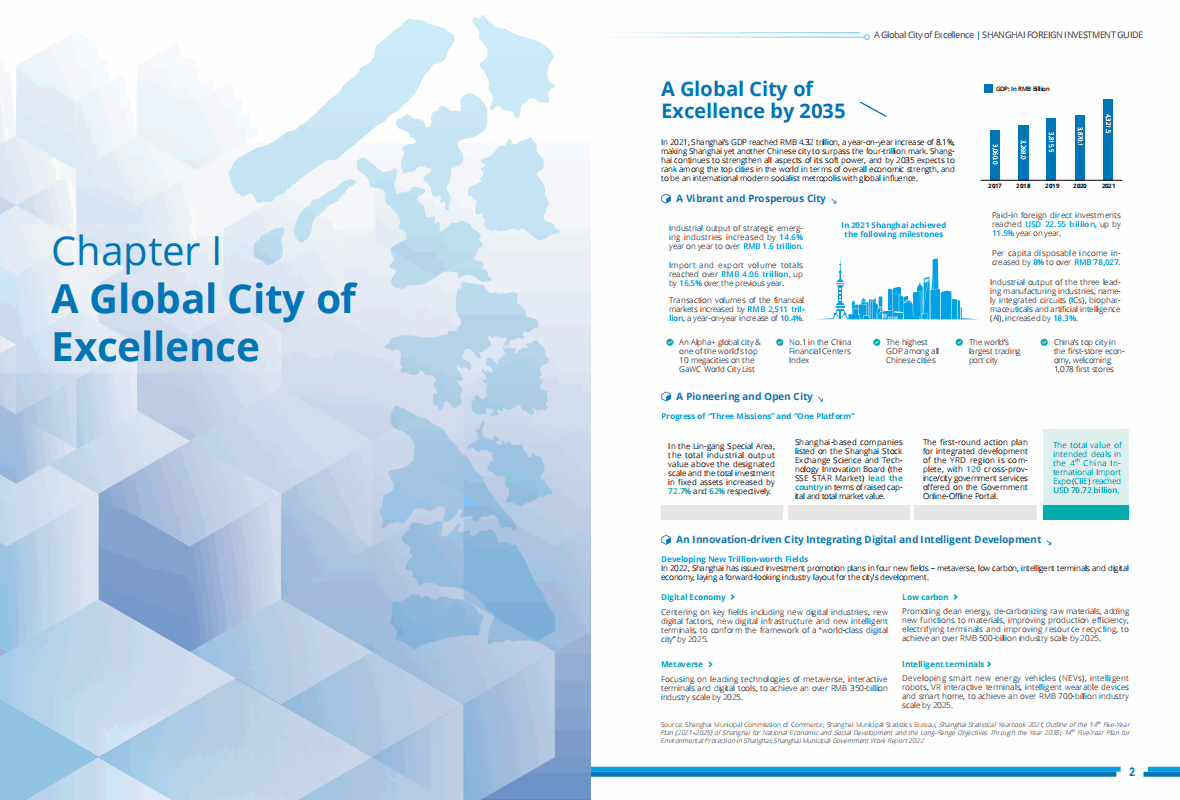
Task: Click the check icon beside "The world's largest trading port city"
Action: click(960, 342)
